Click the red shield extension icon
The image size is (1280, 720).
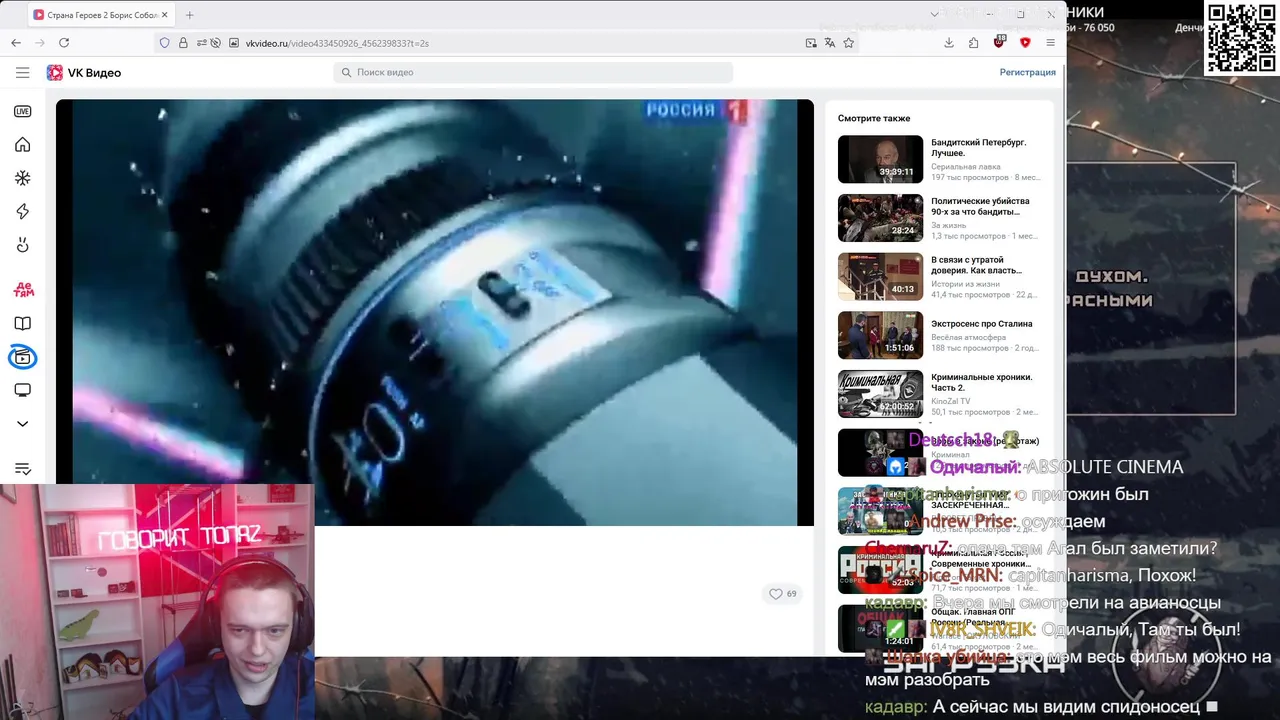[x=1025, y=43]
